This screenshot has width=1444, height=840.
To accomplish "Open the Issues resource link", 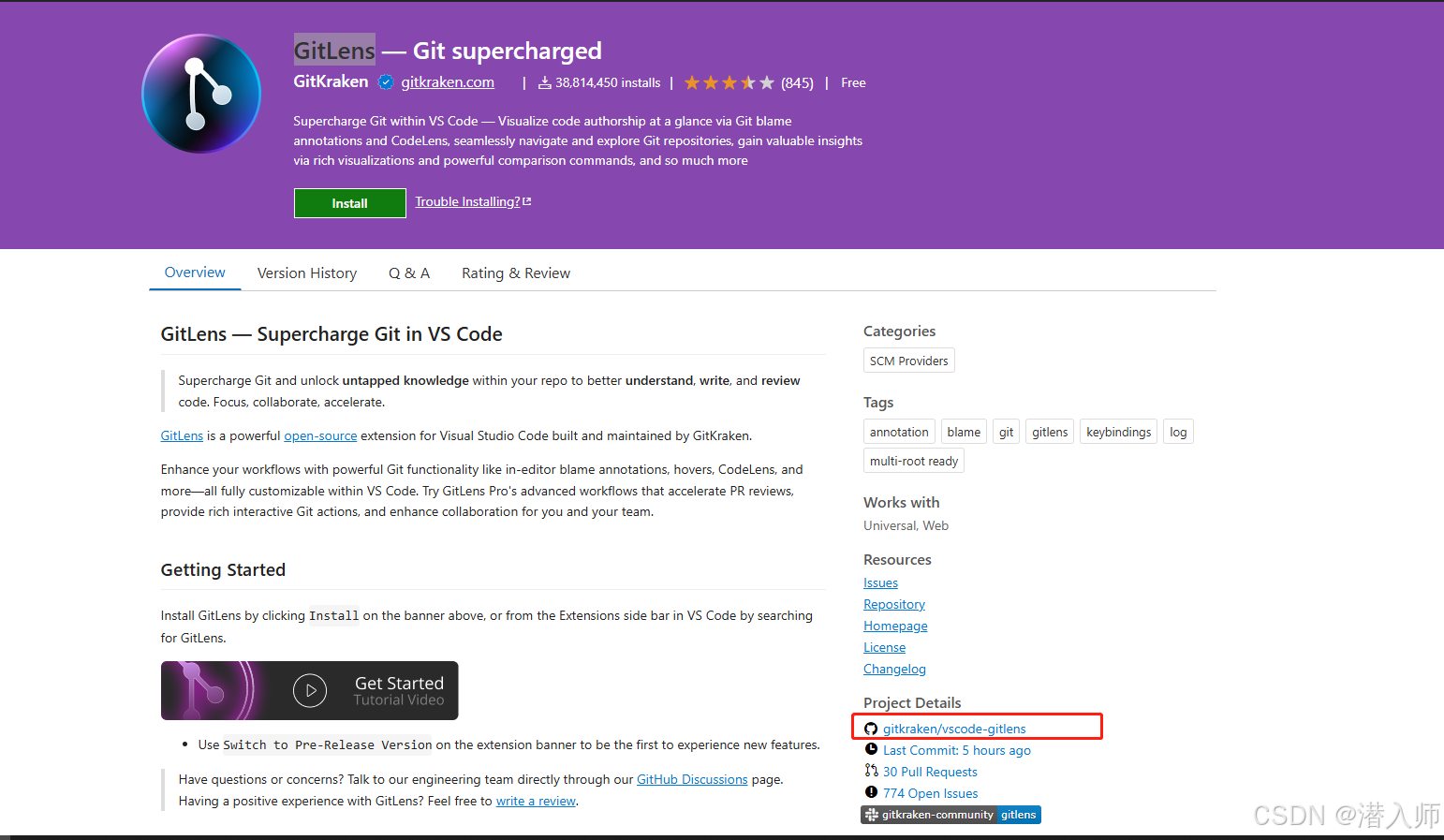I will click(x=880, y=582).
